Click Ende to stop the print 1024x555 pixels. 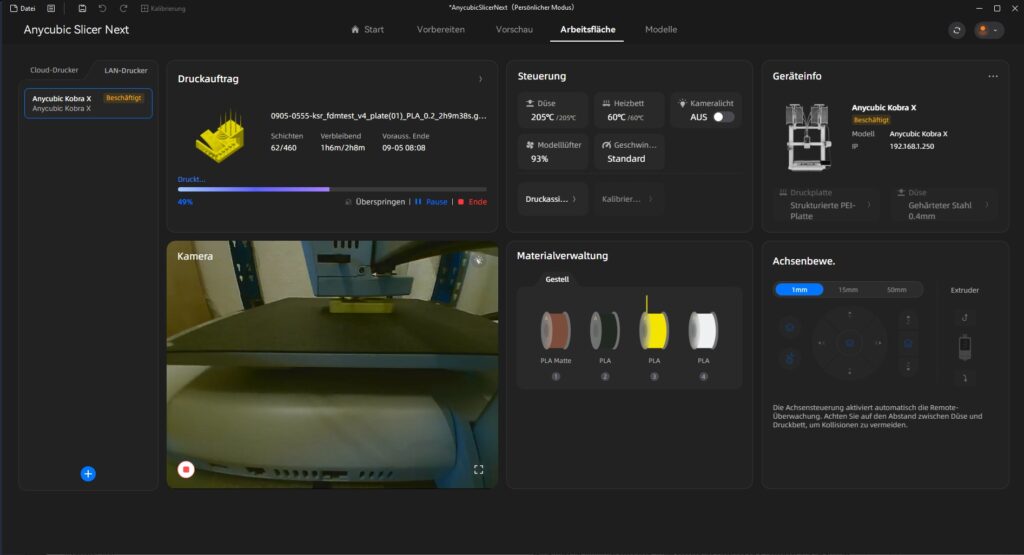click(472, 202)
